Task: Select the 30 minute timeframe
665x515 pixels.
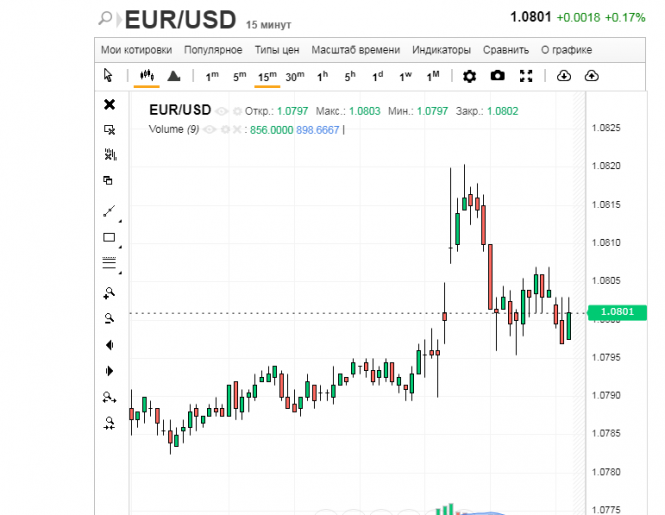Action: click(x=295, y=76)
